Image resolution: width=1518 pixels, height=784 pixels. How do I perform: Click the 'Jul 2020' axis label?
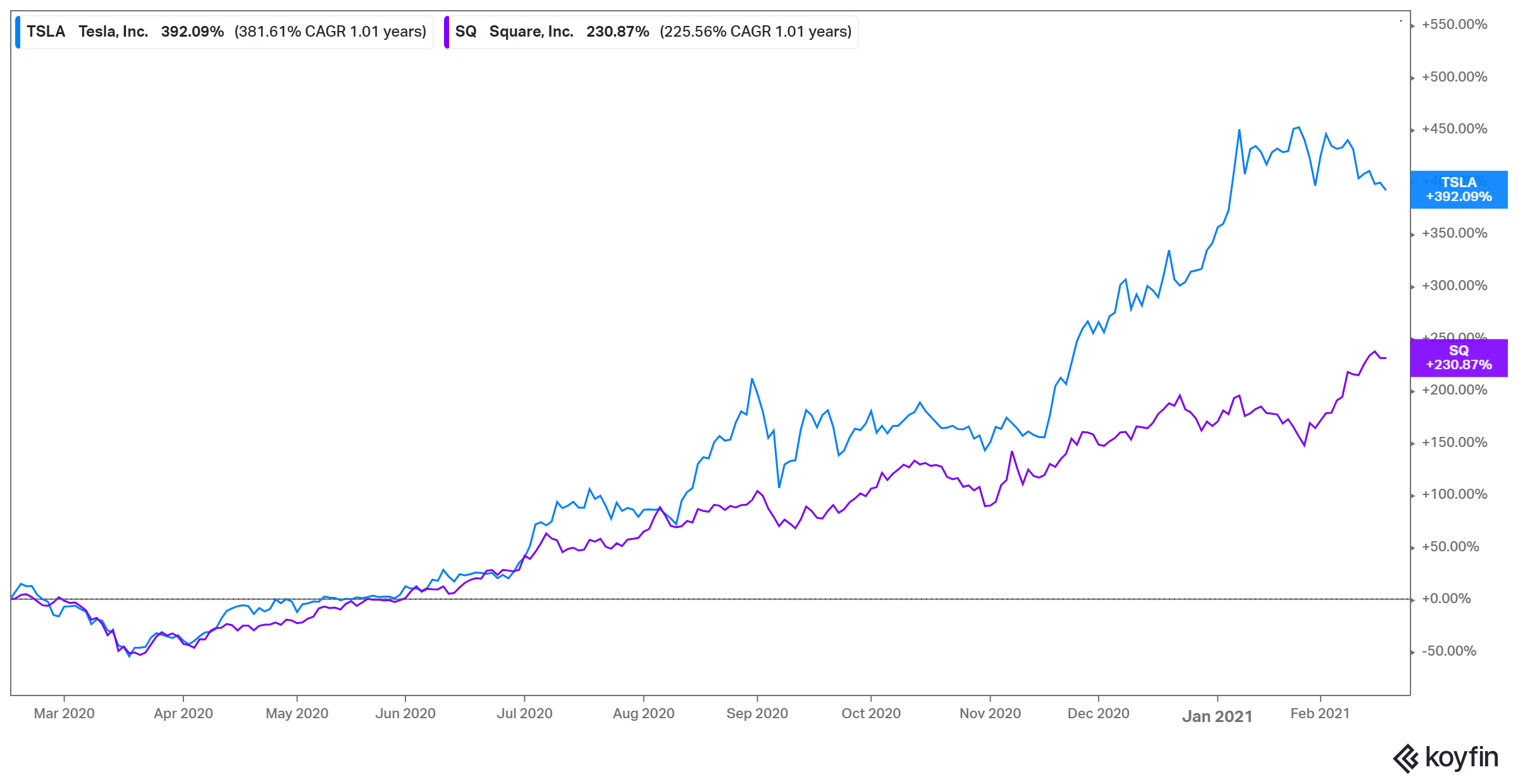point(524,713)
